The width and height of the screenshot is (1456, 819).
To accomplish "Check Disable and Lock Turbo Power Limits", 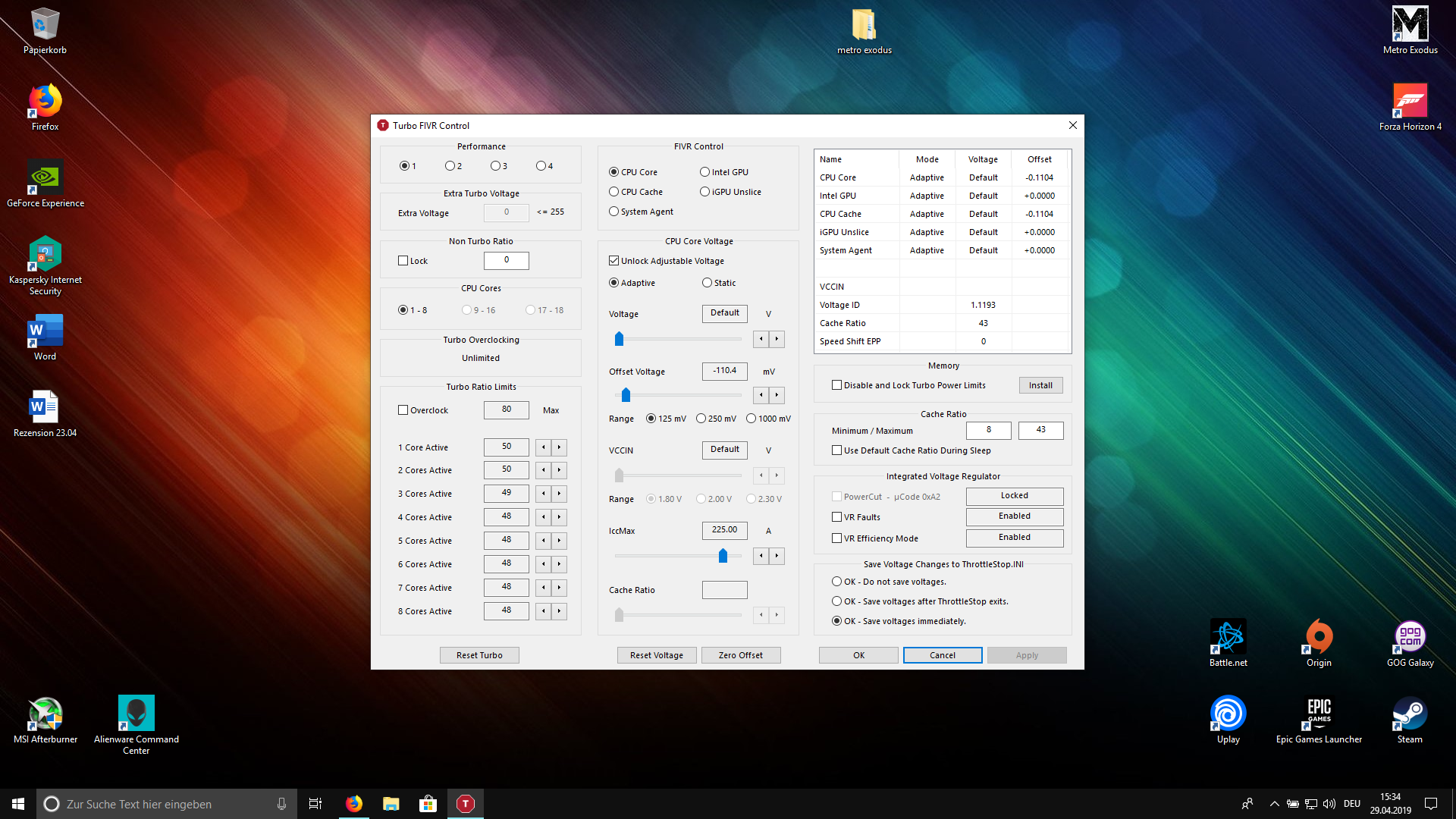I will (837, 385).
